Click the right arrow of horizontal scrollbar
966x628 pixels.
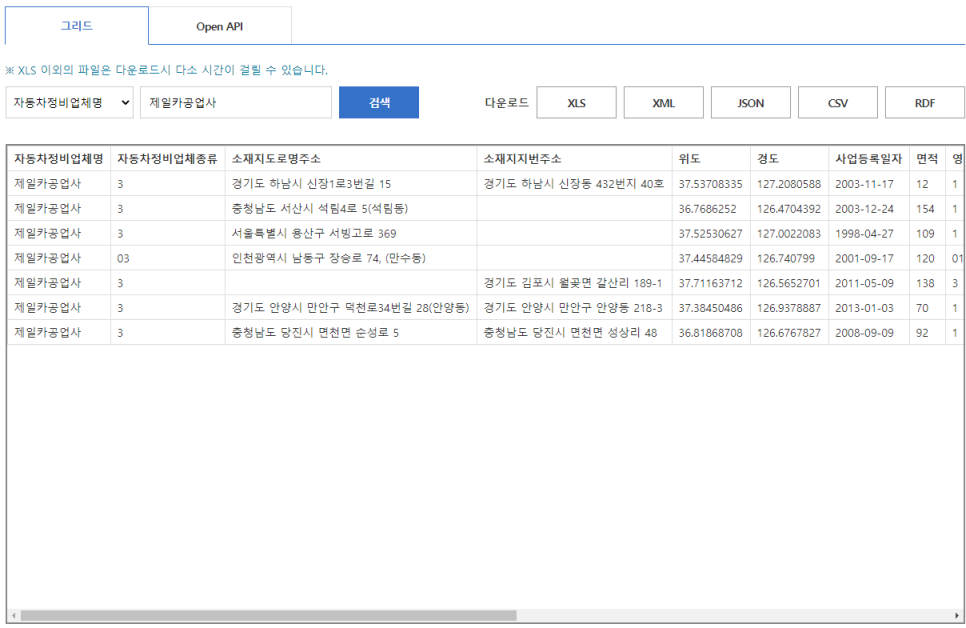(957, 616)
